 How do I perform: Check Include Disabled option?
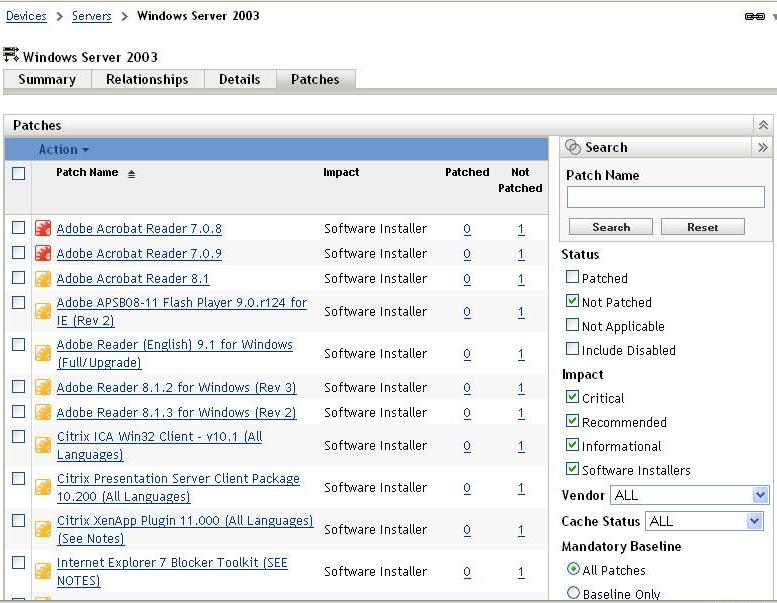[572, 348]
